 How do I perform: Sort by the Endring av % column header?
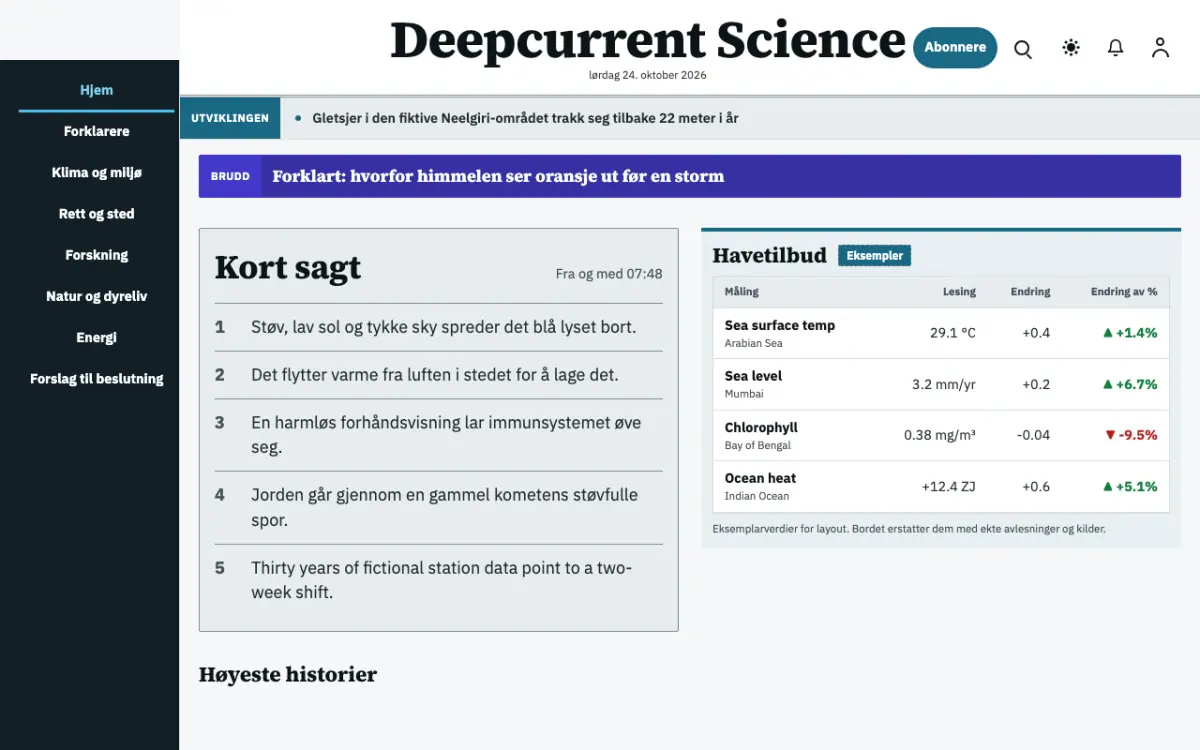[x=1124, y=292]
